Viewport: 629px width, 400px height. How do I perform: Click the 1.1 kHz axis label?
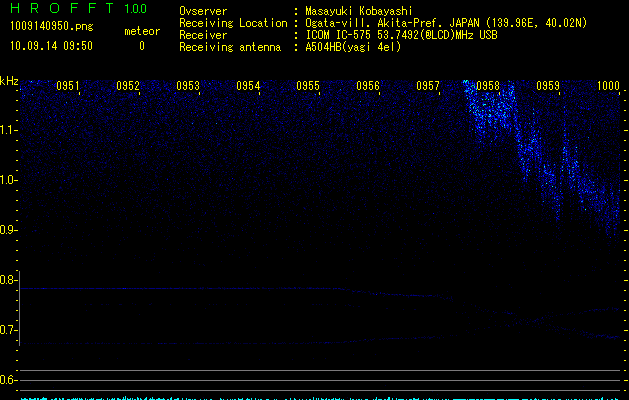8,130
